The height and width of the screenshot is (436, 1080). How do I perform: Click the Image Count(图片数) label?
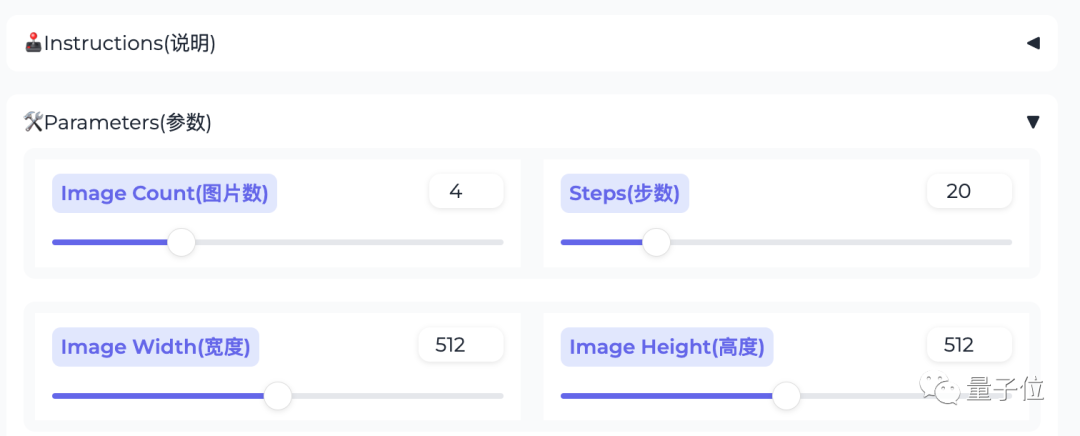tap(164, 193)
